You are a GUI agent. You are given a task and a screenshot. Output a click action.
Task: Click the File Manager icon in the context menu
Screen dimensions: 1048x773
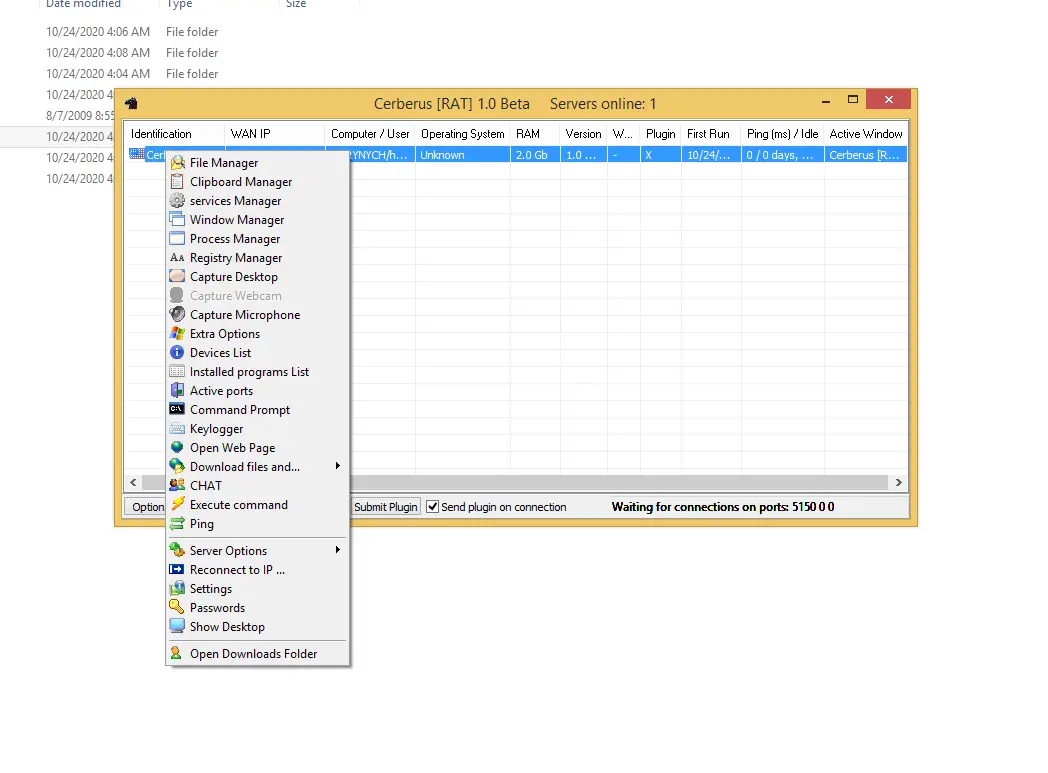(x=177, y=163)
